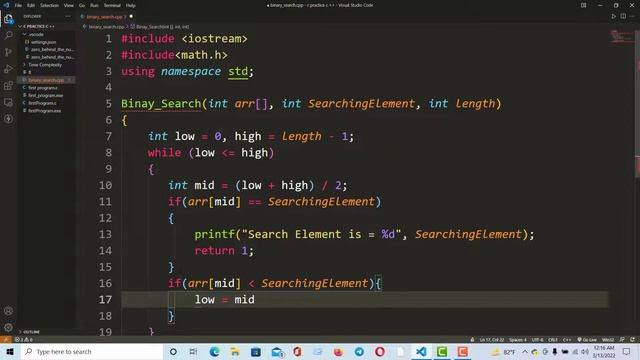Open the View menu

coord(69,5)
